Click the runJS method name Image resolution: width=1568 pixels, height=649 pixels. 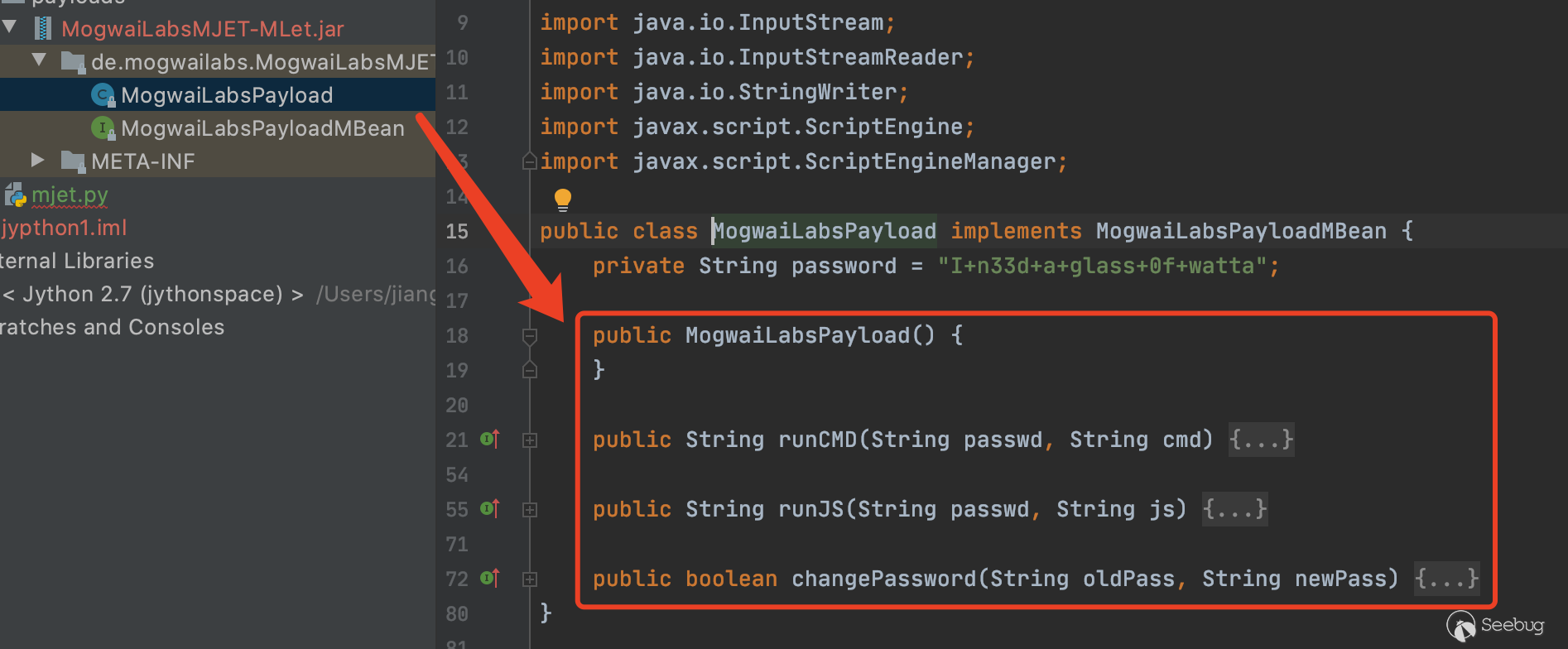pos(811,509)
